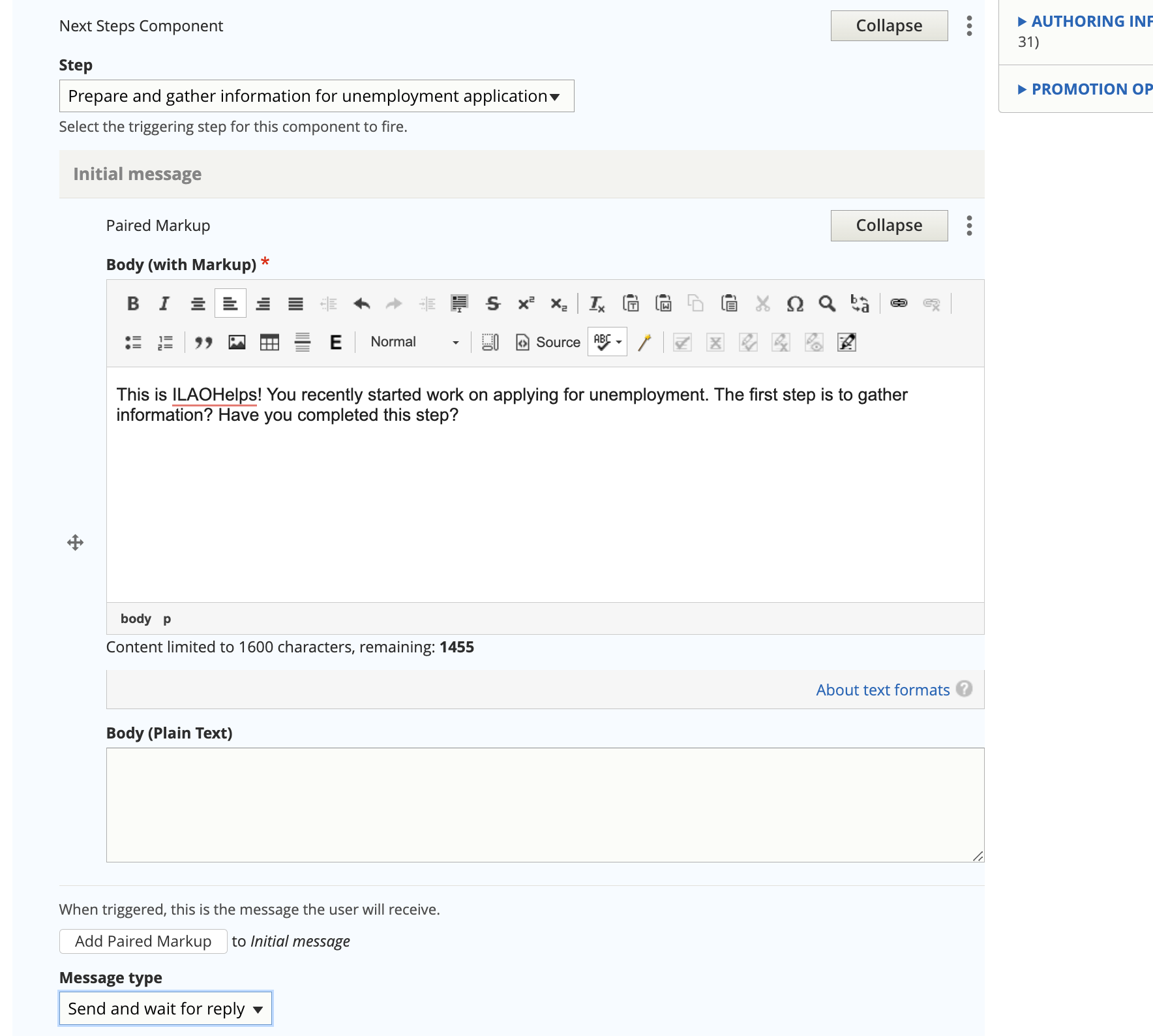Screen dimensions: 1153x1036
Task: Click the Paste clipboard icon
Action: pos(729,303)
